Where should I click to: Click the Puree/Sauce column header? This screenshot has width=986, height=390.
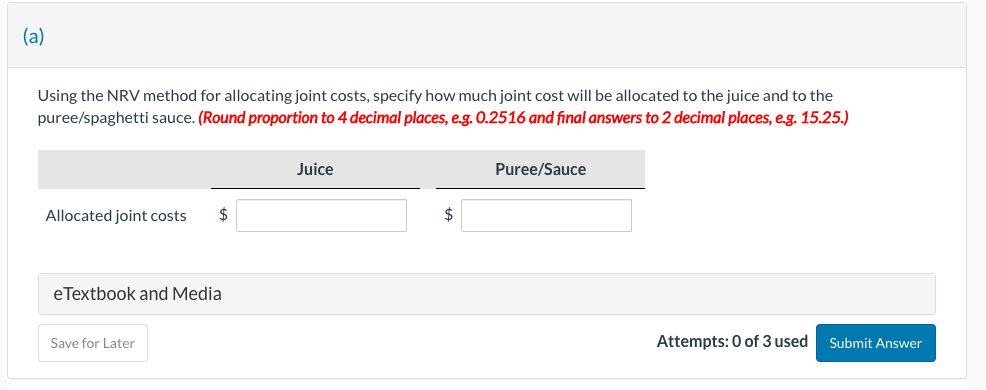click(541, 169)
